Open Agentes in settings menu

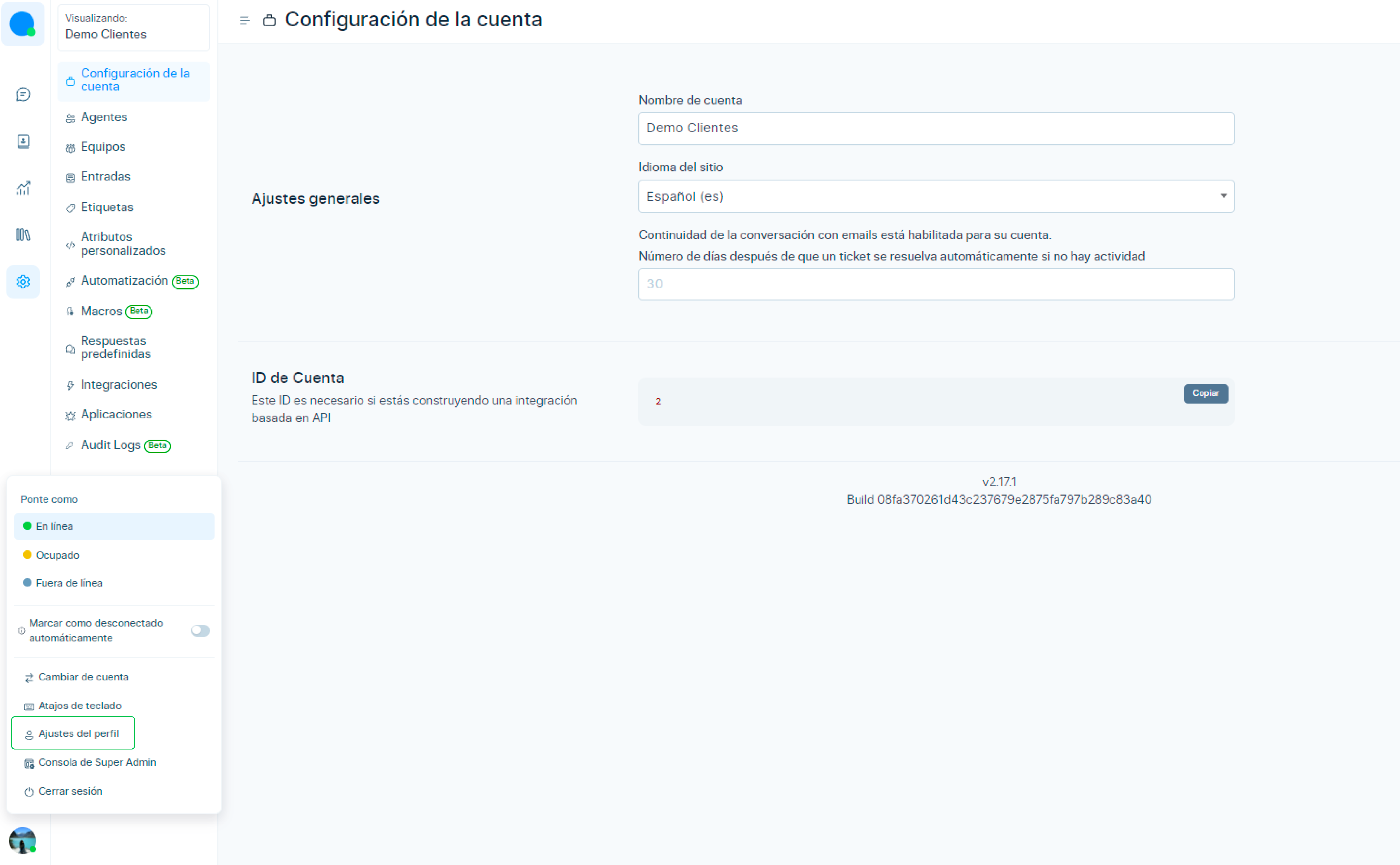(104, 117)
